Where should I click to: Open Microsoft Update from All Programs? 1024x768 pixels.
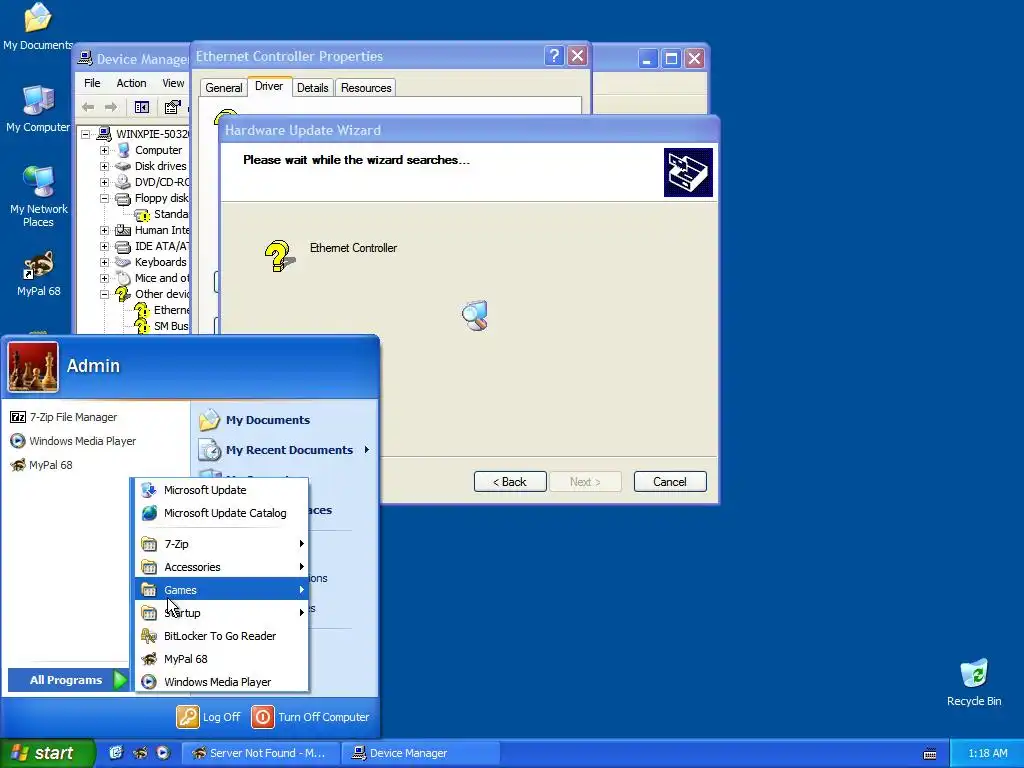221,490
